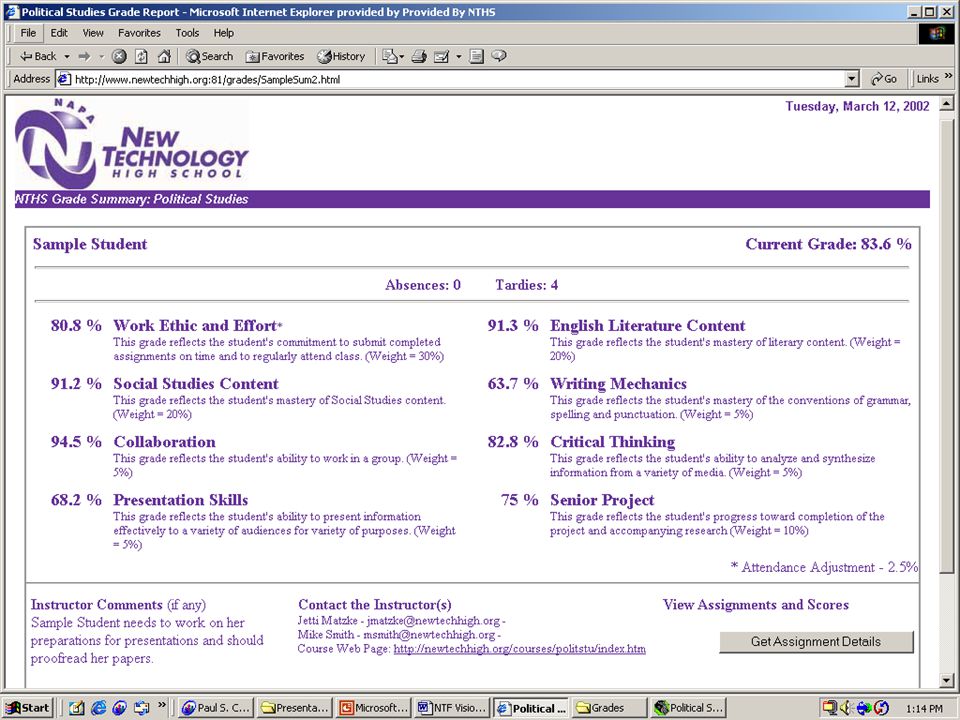Click the system tray clock 1:14 PM

(924, 708)
